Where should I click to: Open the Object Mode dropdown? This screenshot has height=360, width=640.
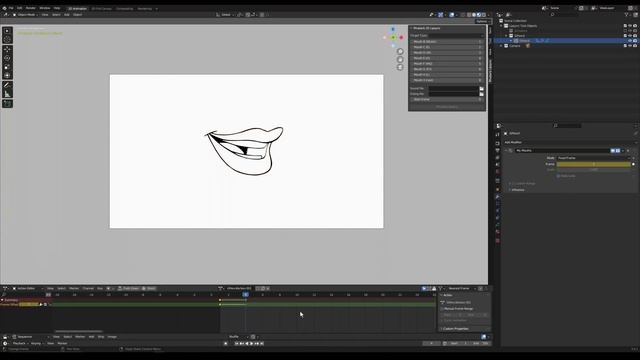click(26, 15)
